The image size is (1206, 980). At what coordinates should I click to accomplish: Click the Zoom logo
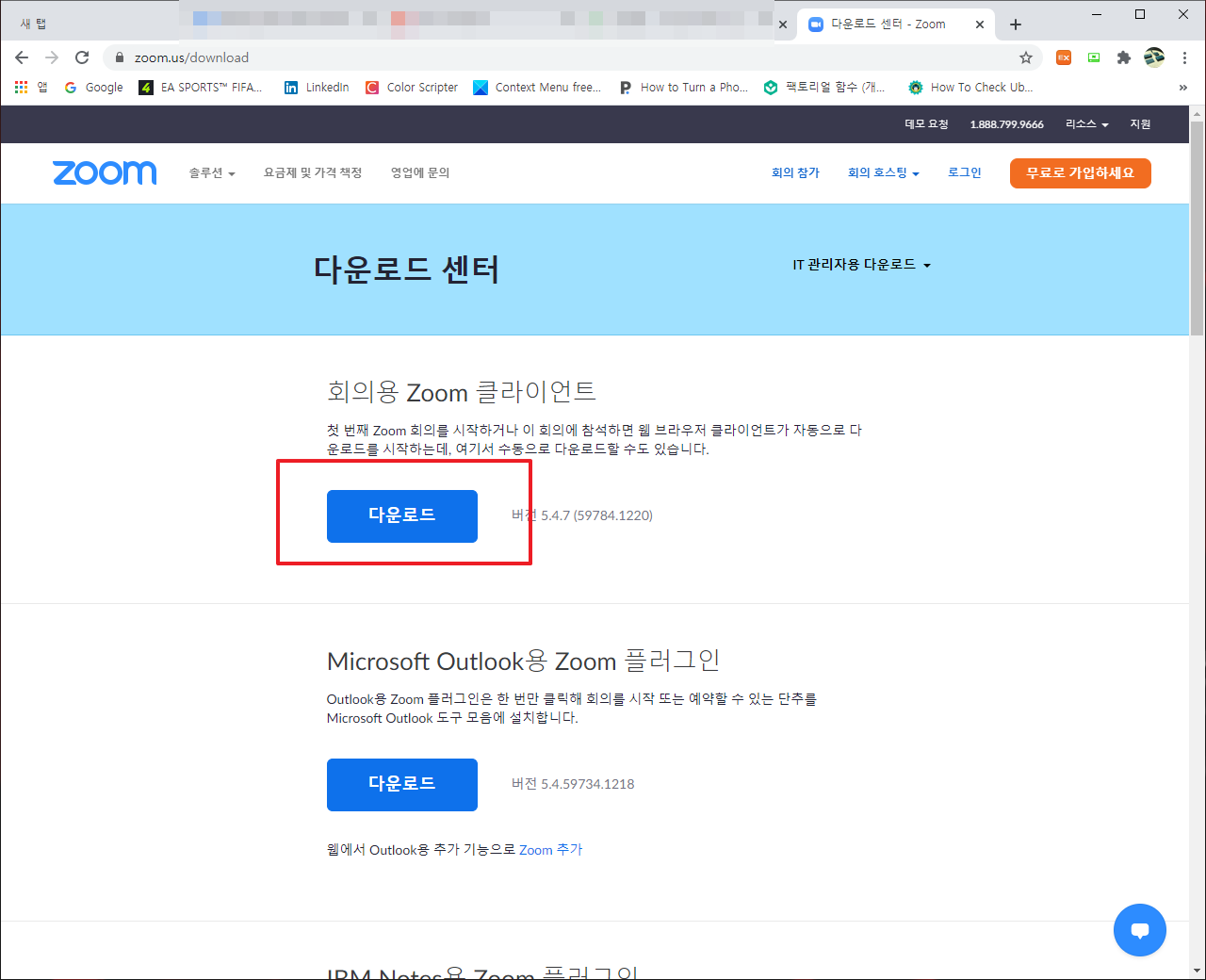coord(105,172)
